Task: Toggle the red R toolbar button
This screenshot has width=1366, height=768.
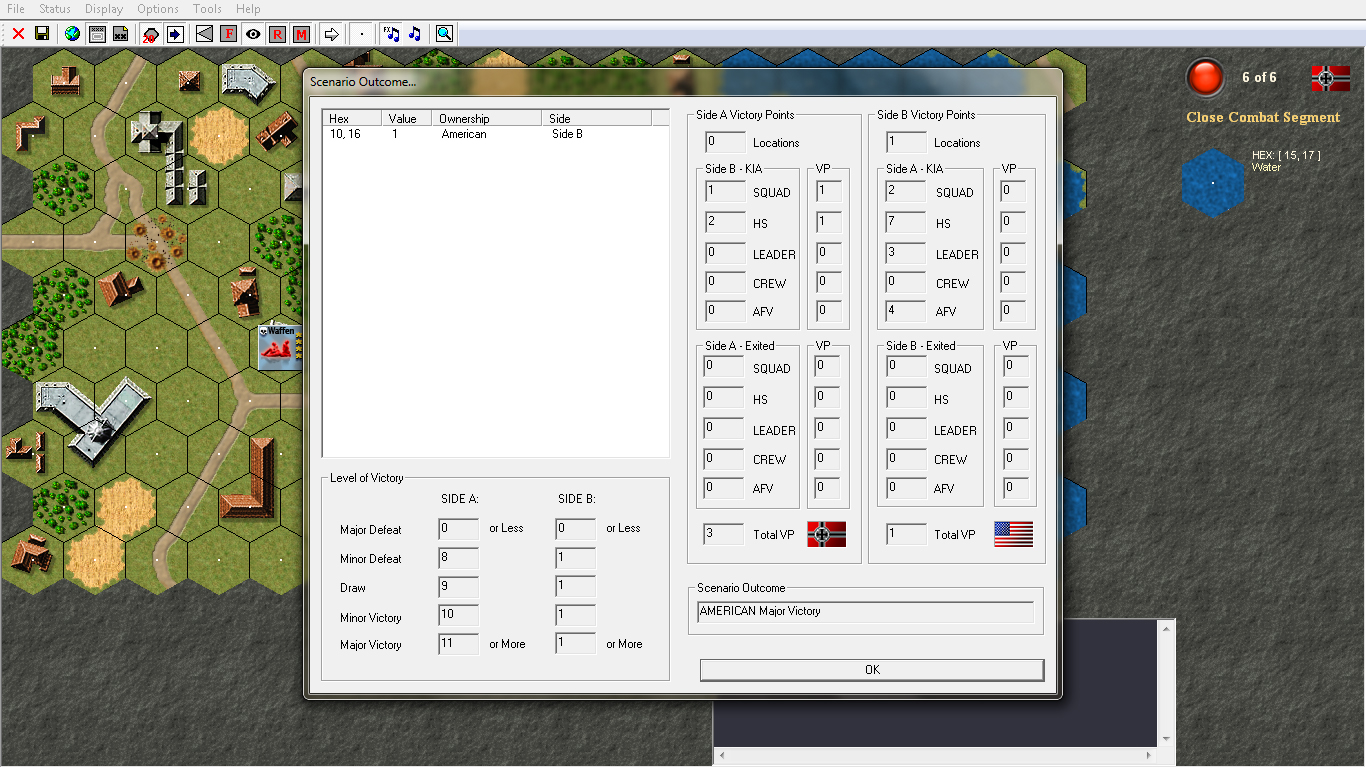Action: [x=277, y=34]
